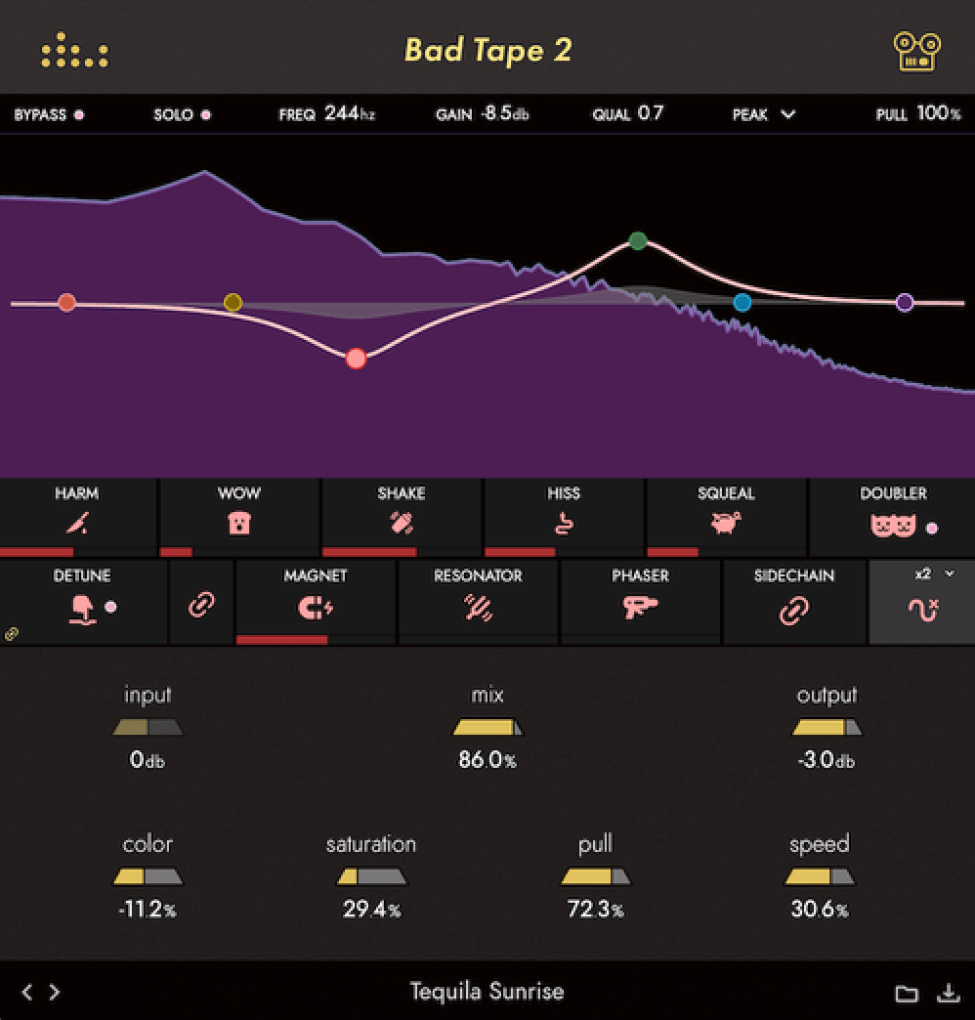Click the SHAKE module icon

point(401,523)
